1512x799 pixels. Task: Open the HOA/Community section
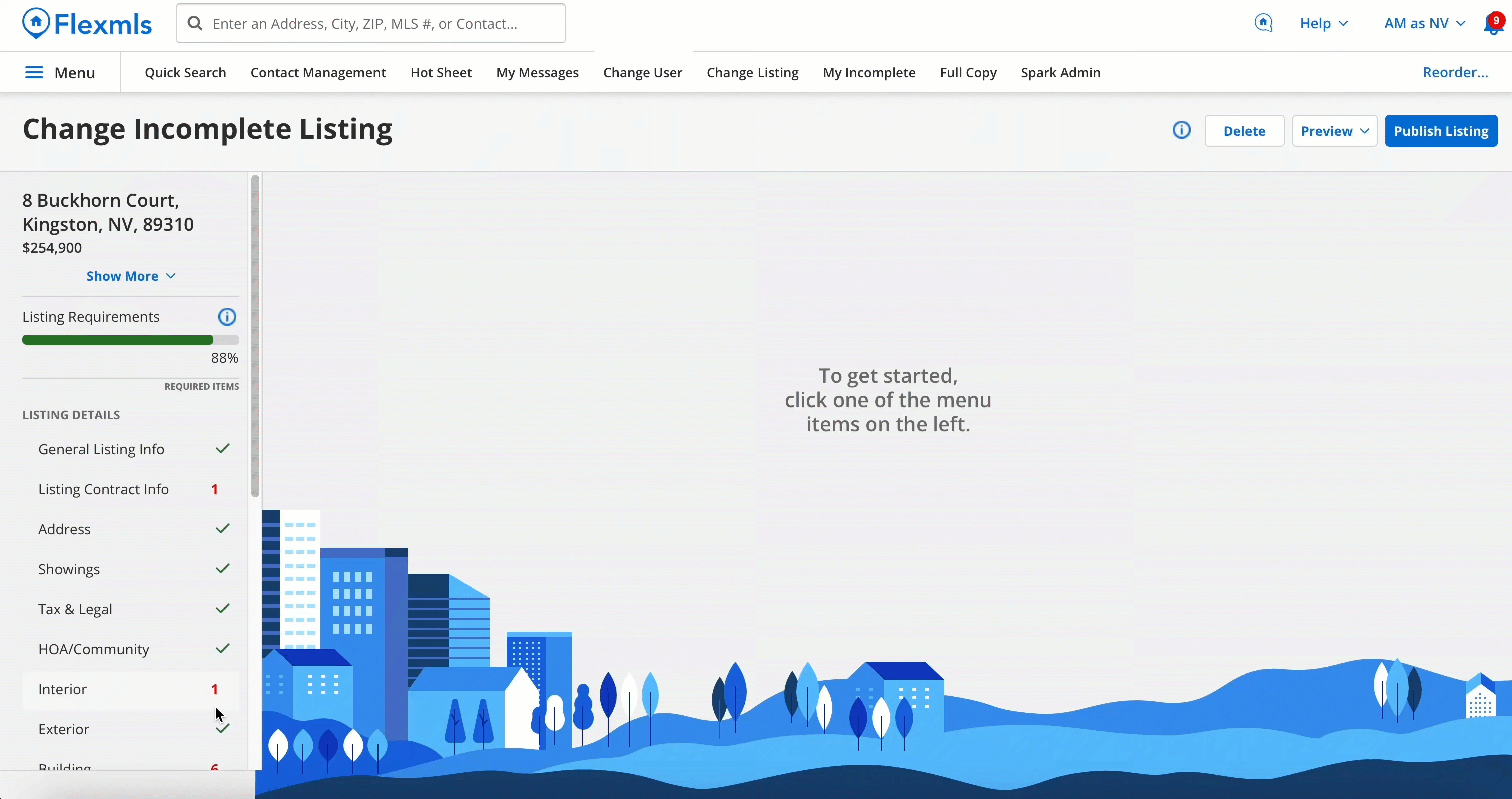pyautogui.click(x=130, y=649)
